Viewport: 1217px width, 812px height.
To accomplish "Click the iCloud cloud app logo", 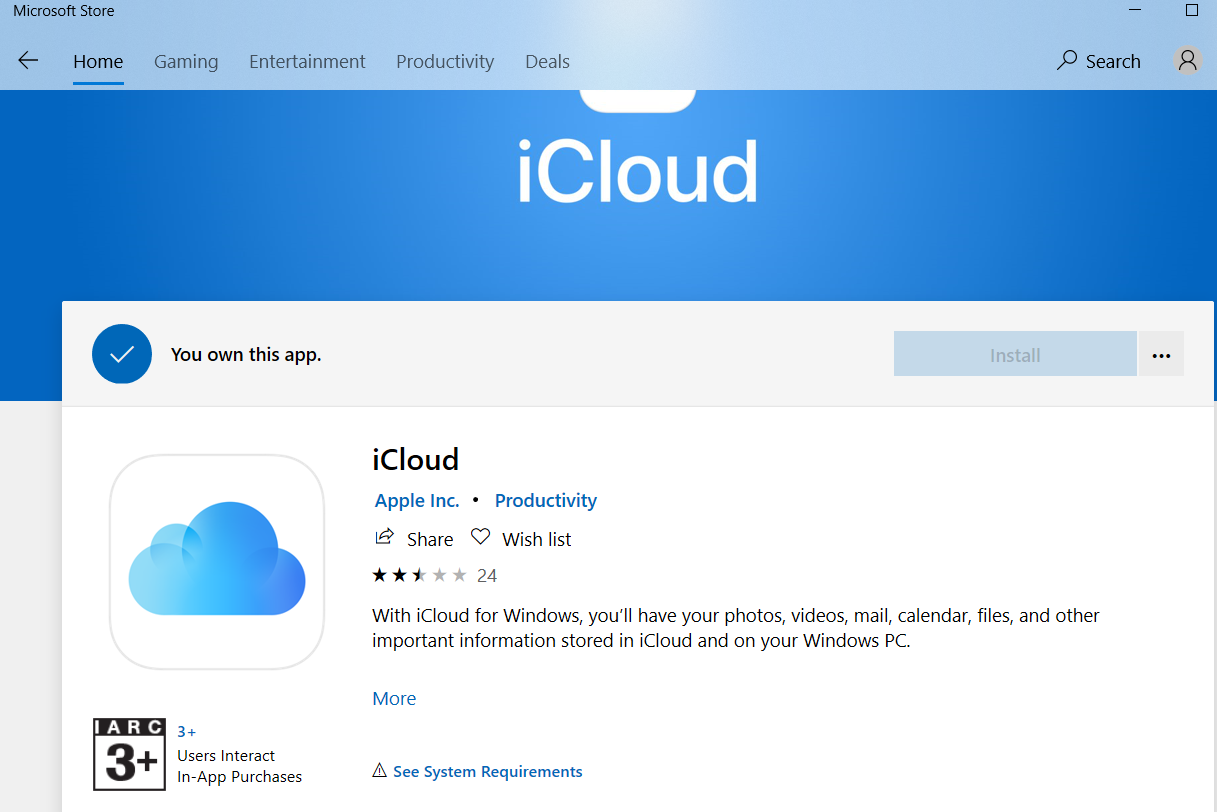I will 217,562.
